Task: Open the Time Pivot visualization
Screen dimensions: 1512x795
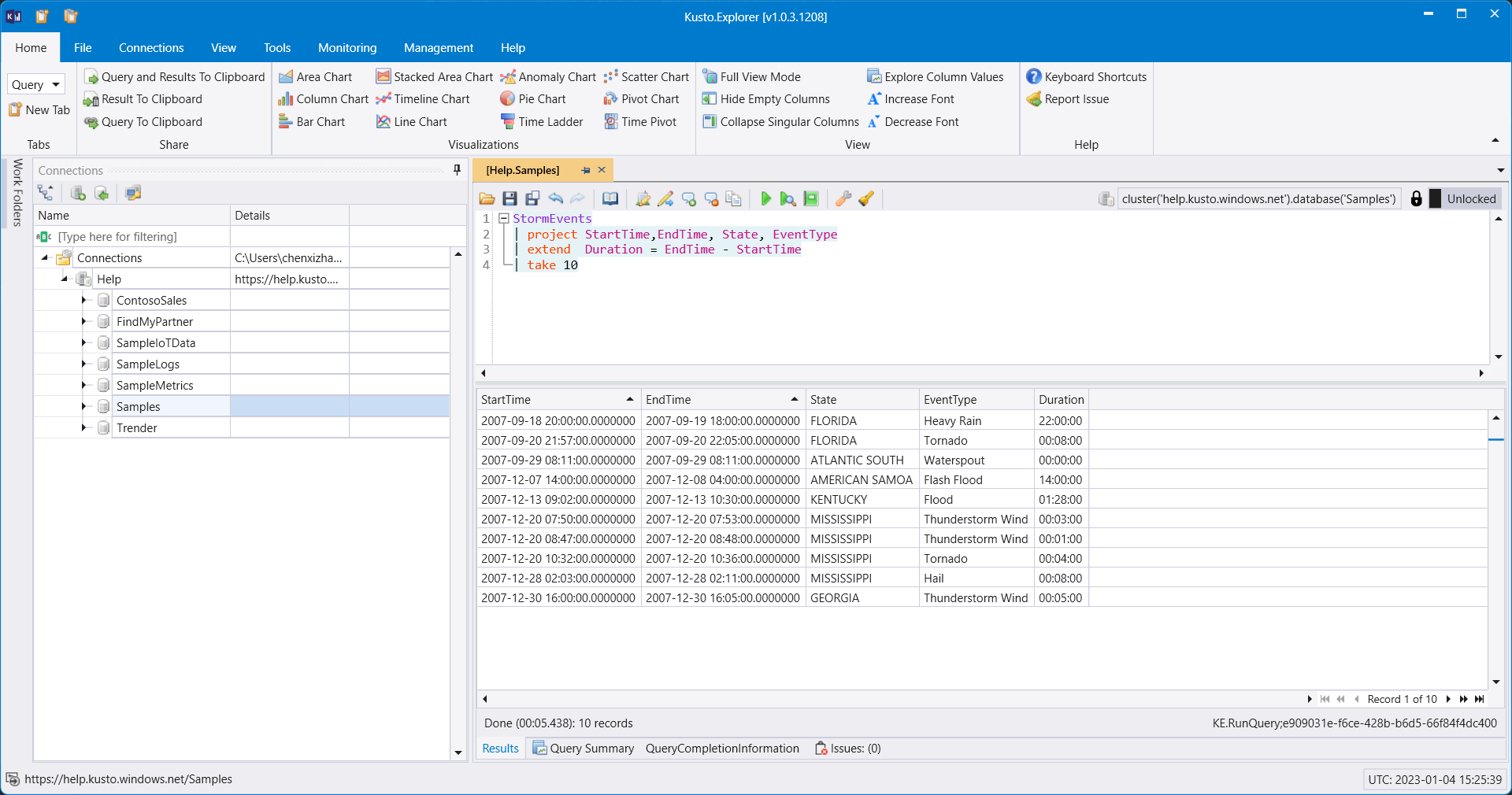Action: [640, 122]
